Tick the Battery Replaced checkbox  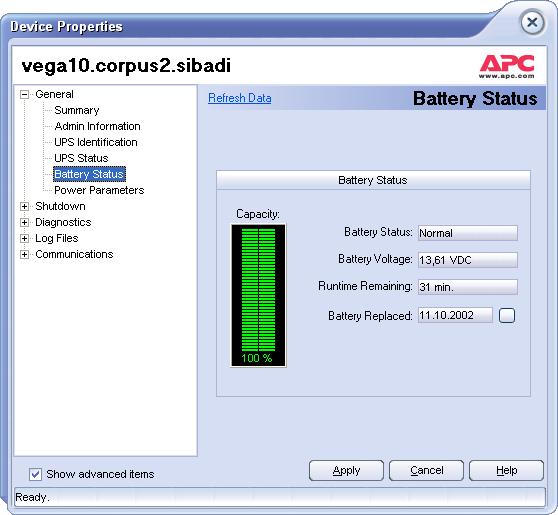tap(507, 315)
